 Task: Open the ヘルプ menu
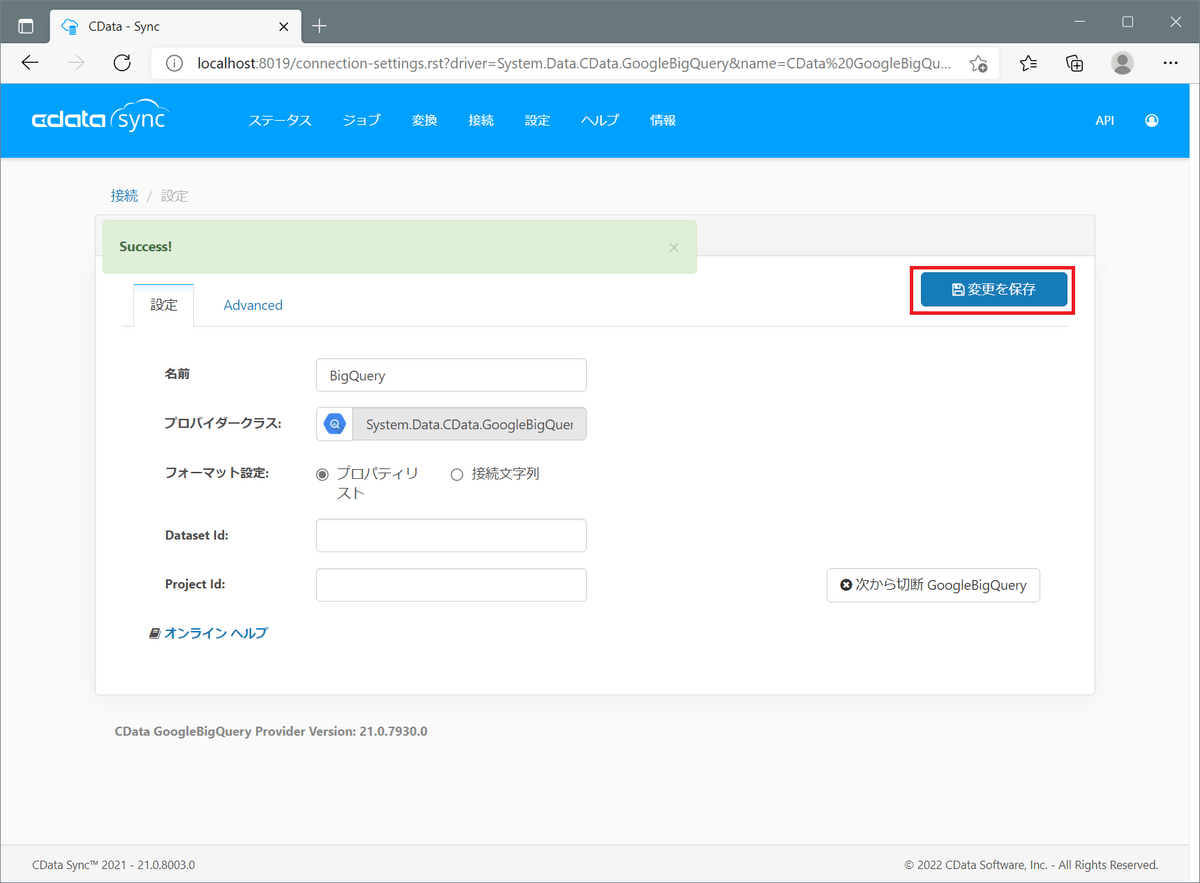pos(600,120)
